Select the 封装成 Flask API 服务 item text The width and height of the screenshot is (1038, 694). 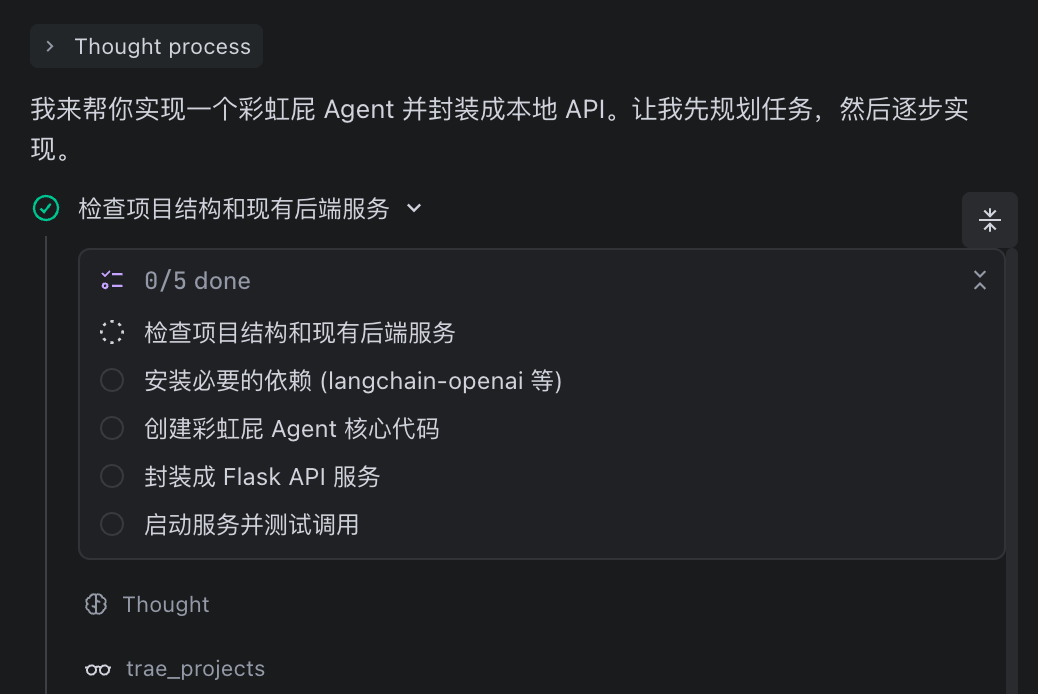coord(262,477)
